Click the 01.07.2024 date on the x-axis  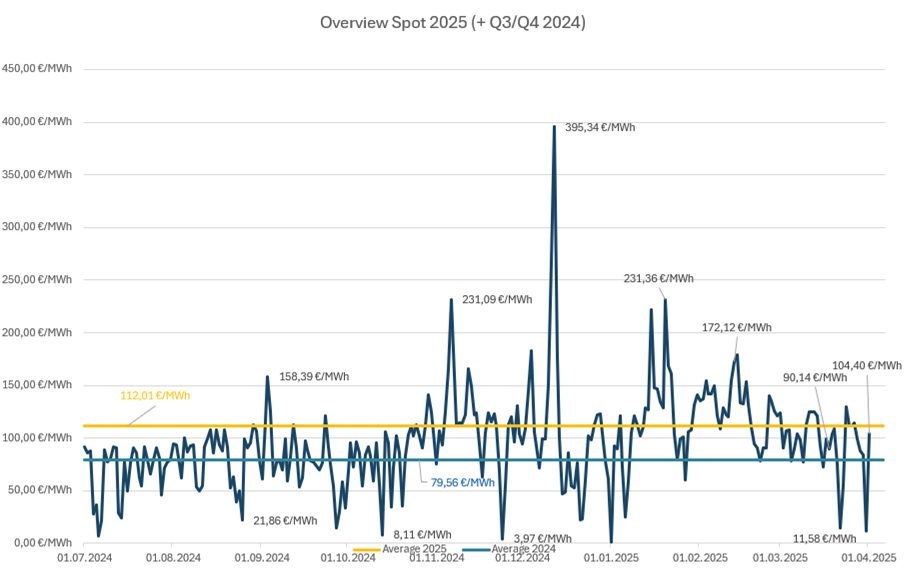(x=84, y=559)
